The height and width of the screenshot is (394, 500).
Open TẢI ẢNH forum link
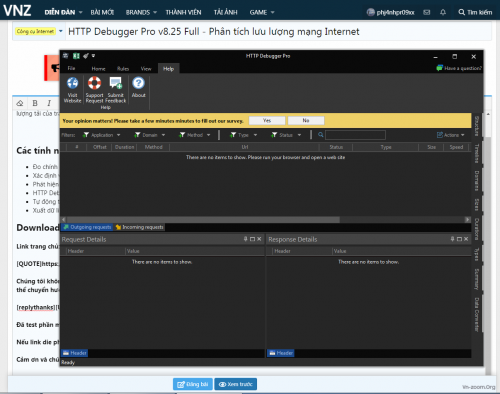226,12
